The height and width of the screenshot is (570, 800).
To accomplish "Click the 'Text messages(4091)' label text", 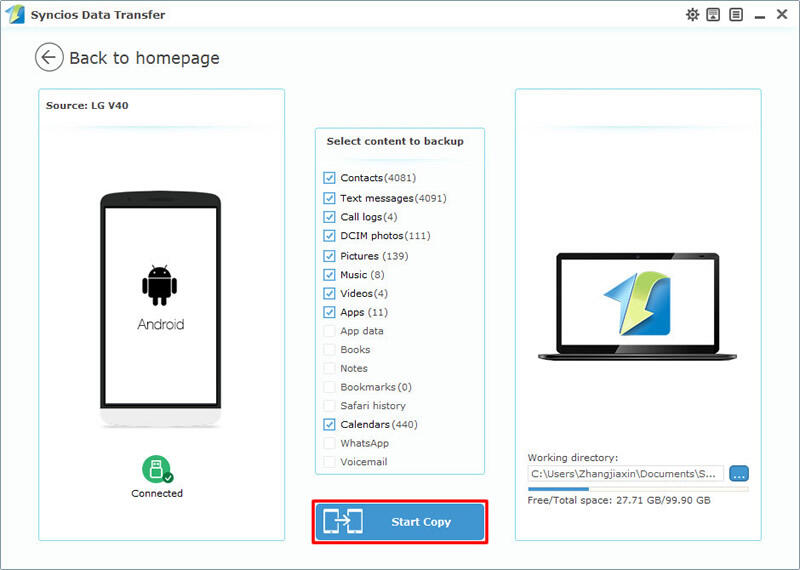I will 393,198.
